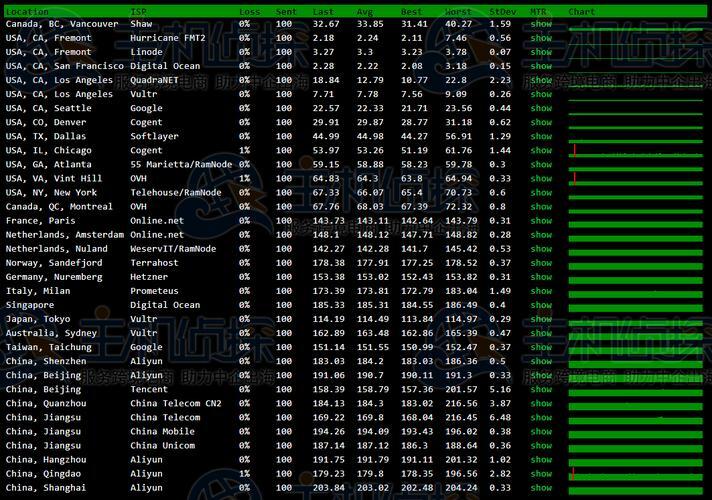Image resolution: width=712 pixels, height=500 pixels.
Task: Click the 'Chart' column header
Action: coord(581,12)
